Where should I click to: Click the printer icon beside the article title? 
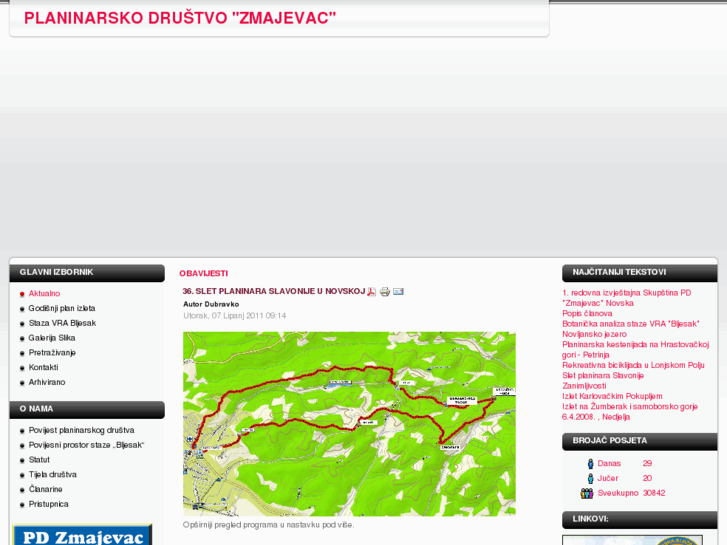coord(385,292)
